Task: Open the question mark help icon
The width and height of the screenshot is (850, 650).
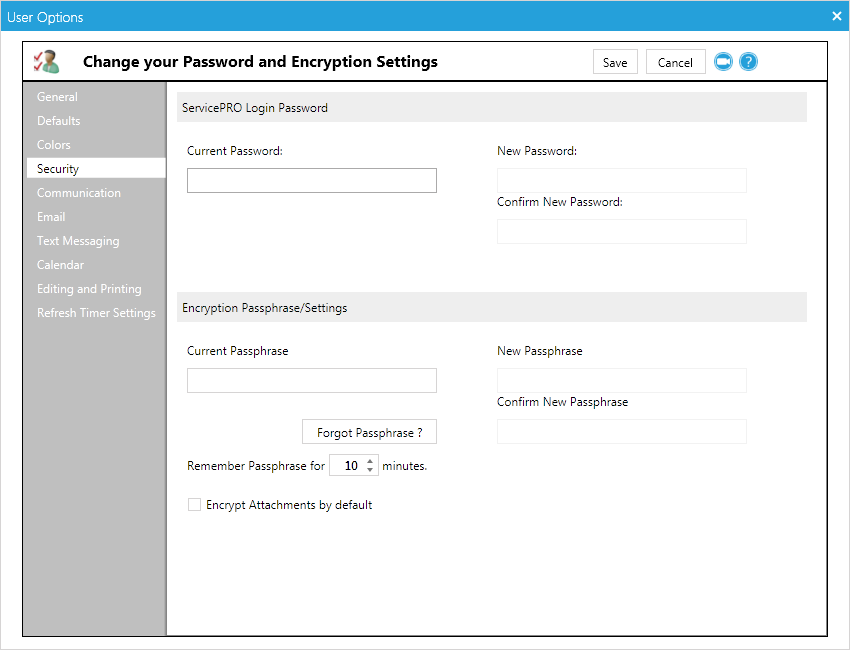Action: [x=748, y=62]
